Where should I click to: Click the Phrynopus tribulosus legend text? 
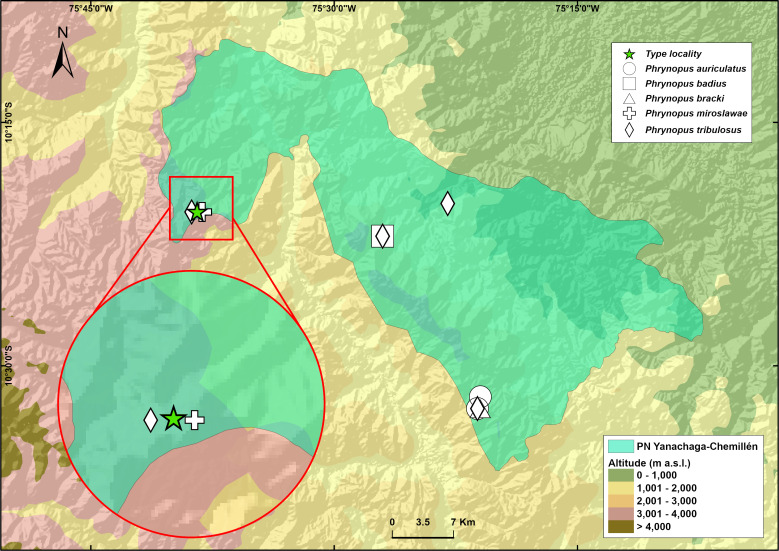click(x=693, y=130)
